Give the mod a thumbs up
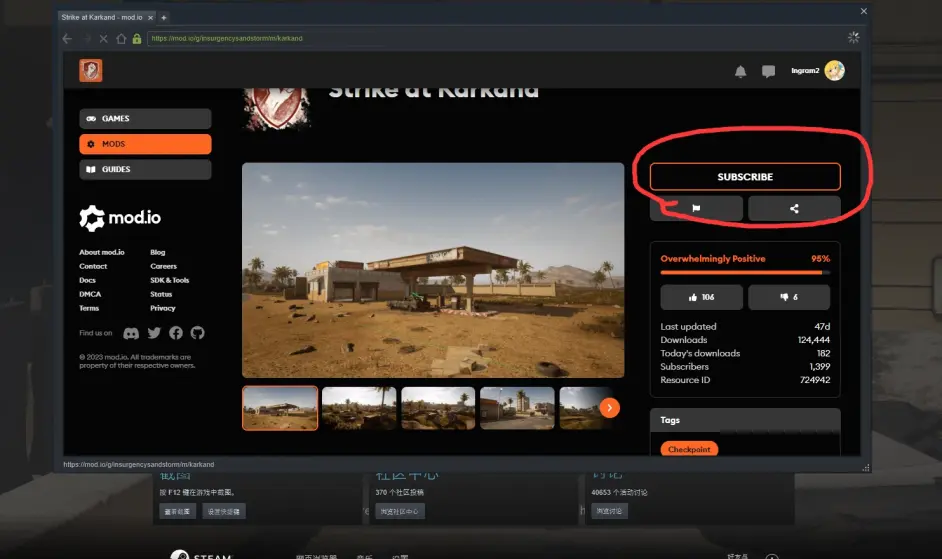The image size is (942, 559). point(701,297)
